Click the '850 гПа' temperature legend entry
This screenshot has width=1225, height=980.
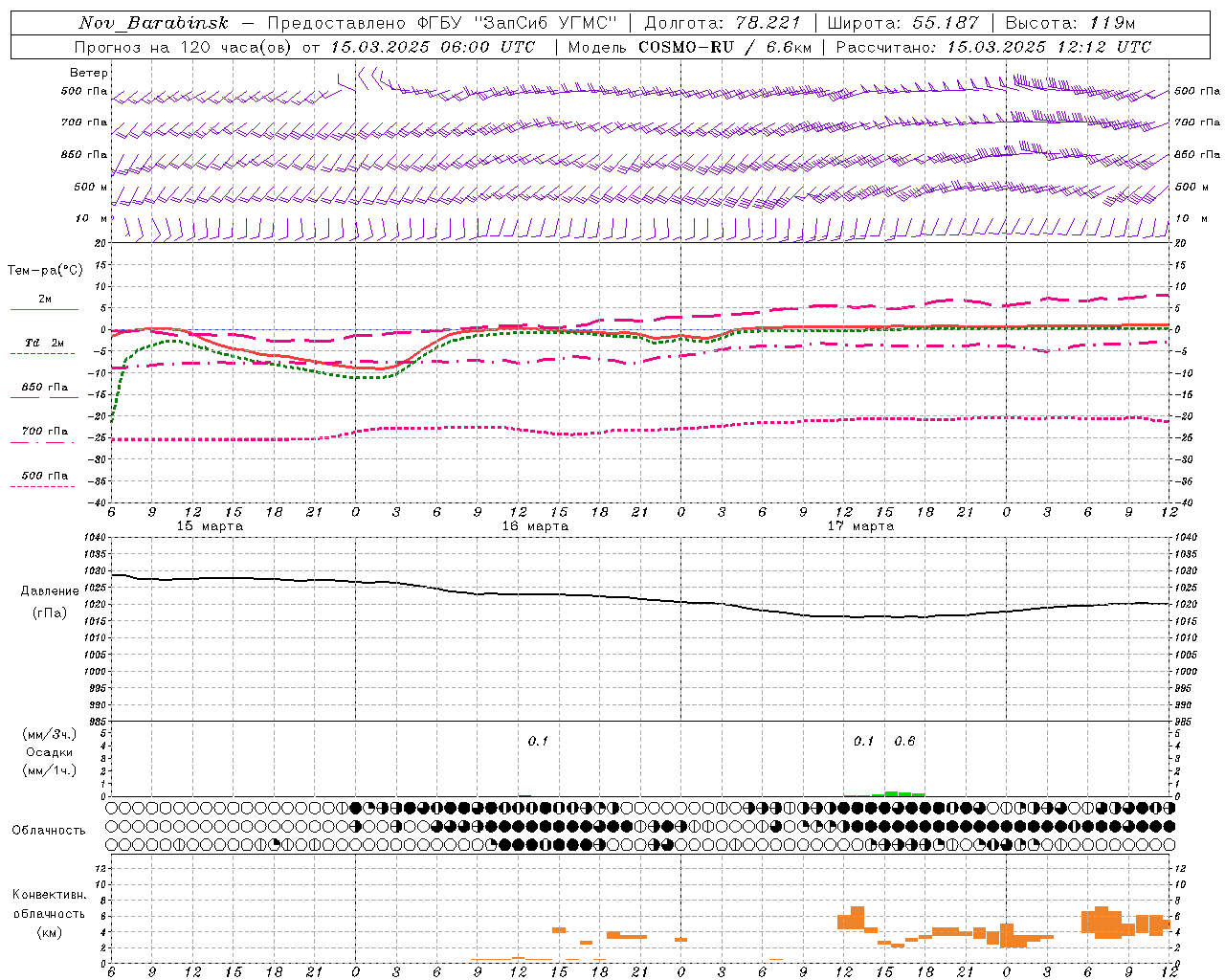(45, 388)
